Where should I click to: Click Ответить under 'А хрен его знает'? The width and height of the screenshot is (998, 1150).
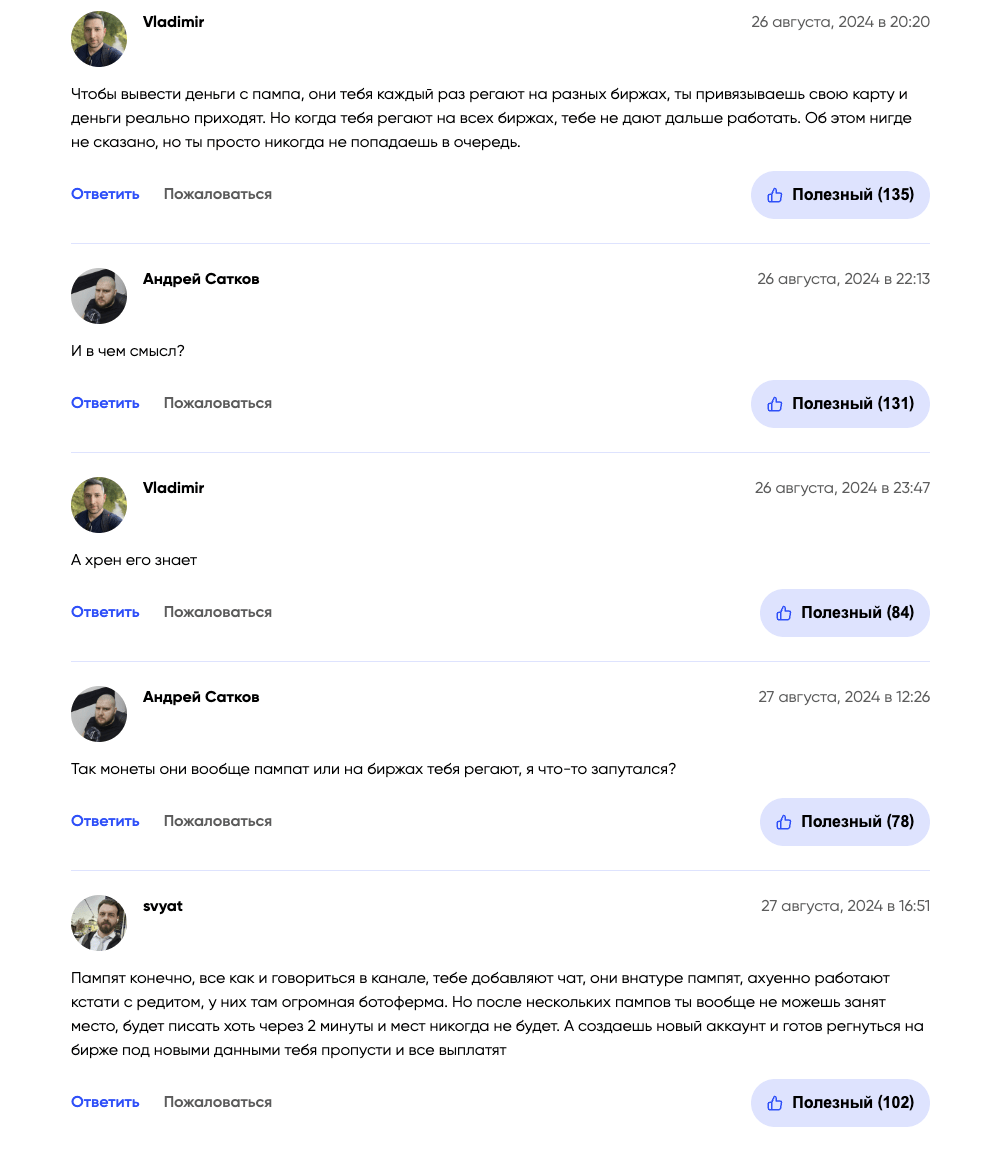pos(105,612)
